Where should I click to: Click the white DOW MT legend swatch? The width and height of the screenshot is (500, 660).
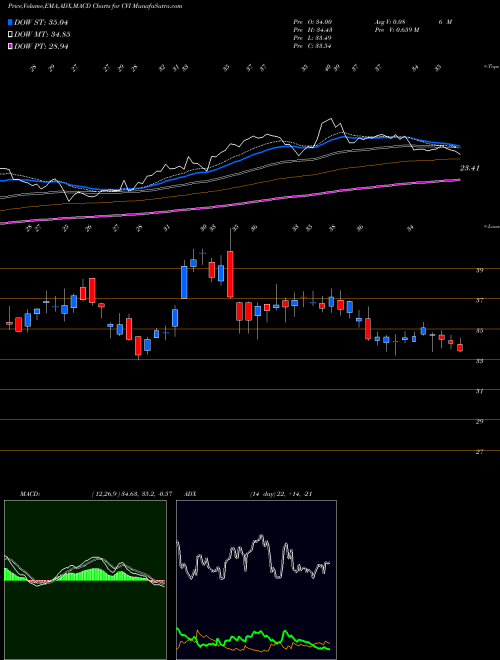[11, 35]
